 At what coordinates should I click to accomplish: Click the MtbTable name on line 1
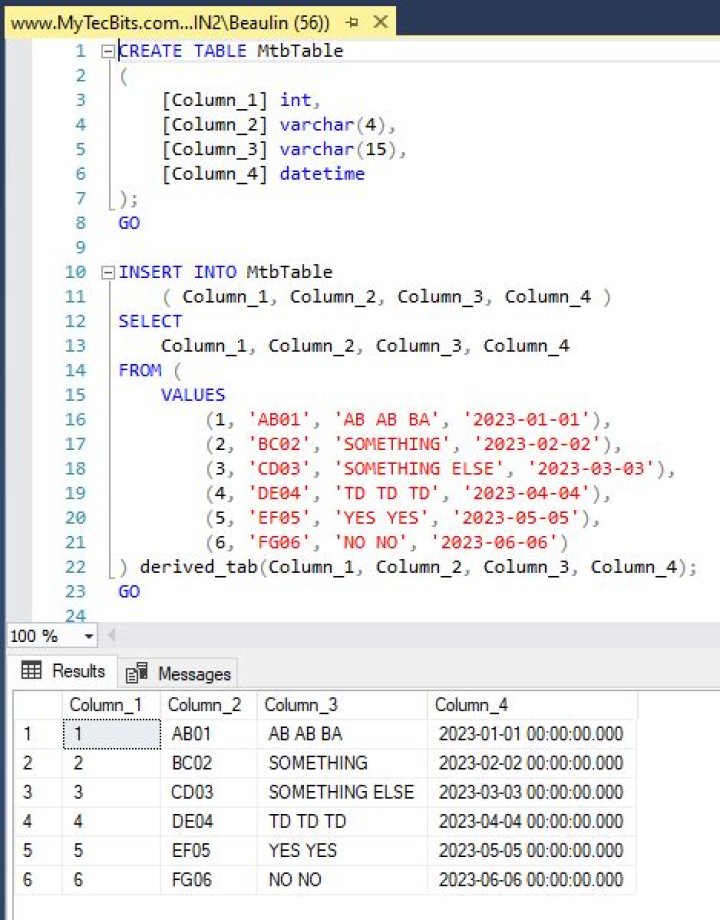coord(300,51)
